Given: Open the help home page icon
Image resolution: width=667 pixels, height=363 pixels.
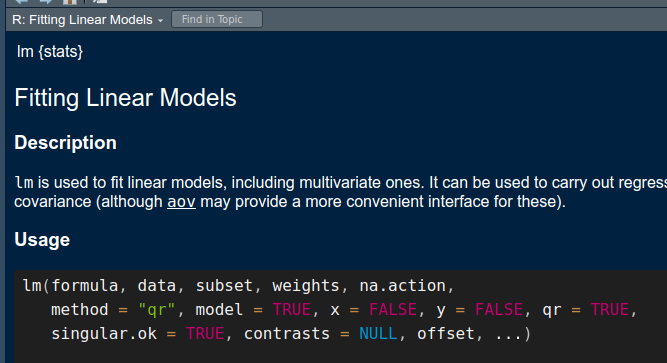Looking at the screenshot, I should [x=69, y=2].
